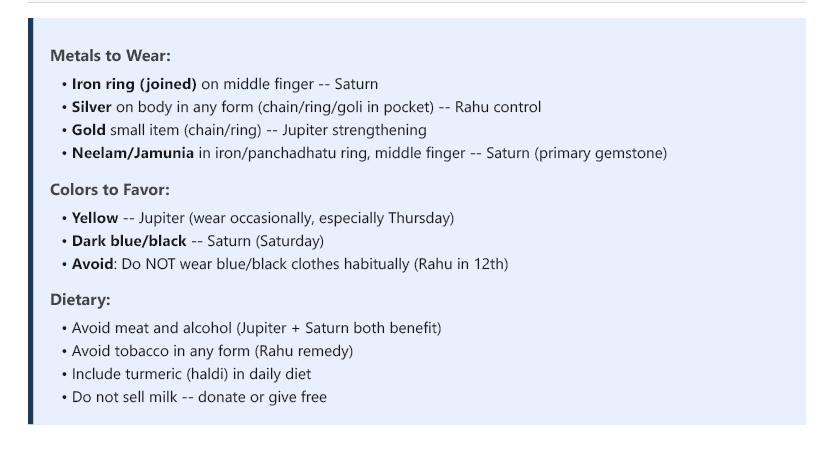The image size is (835, 457).
Task: Click 'Avoid meat and alcohol' line
Action: tap(256, 328)
